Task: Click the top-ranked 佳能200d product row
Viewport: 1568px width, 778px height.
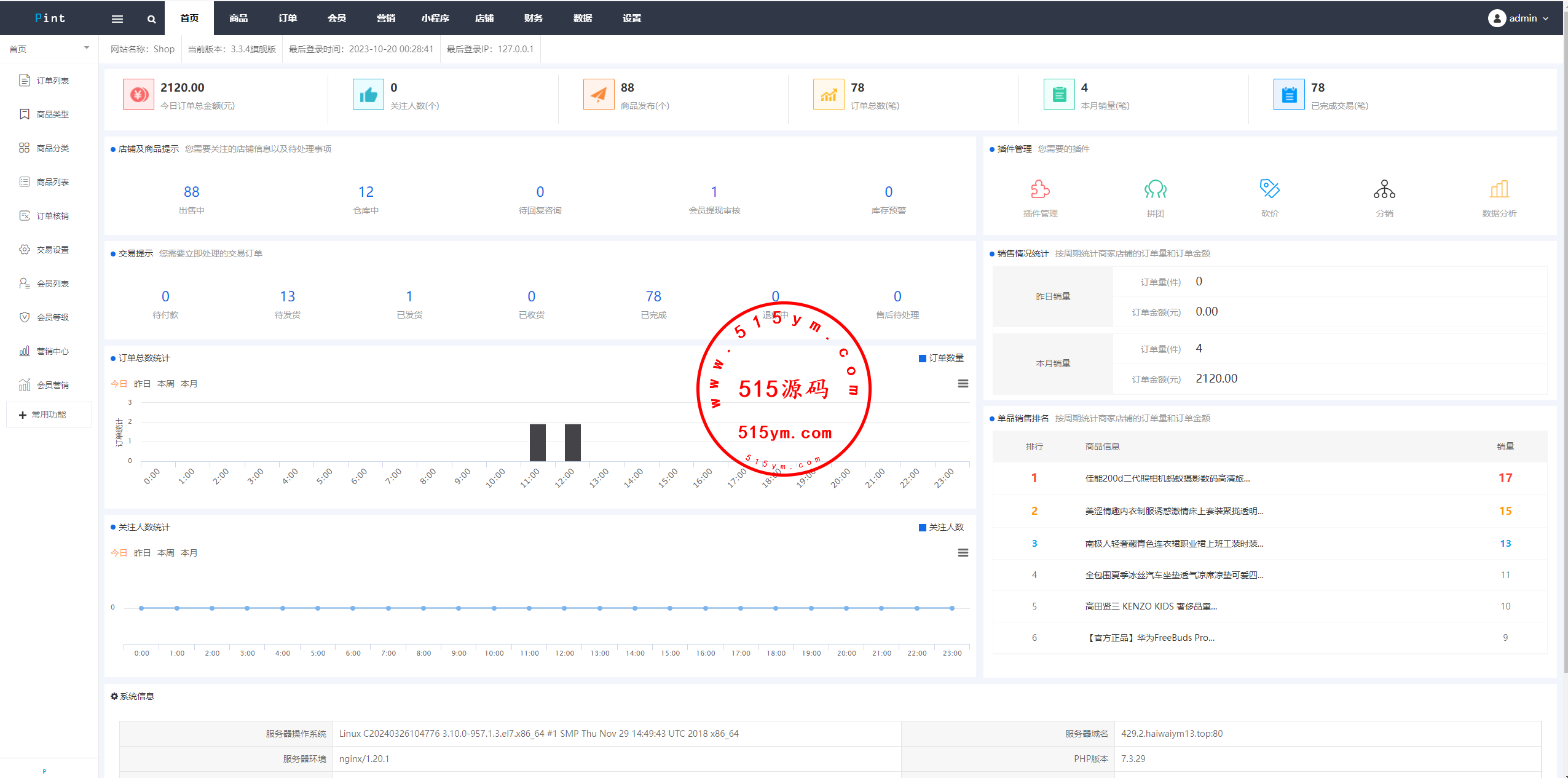Action: [x=1167, y=478]
